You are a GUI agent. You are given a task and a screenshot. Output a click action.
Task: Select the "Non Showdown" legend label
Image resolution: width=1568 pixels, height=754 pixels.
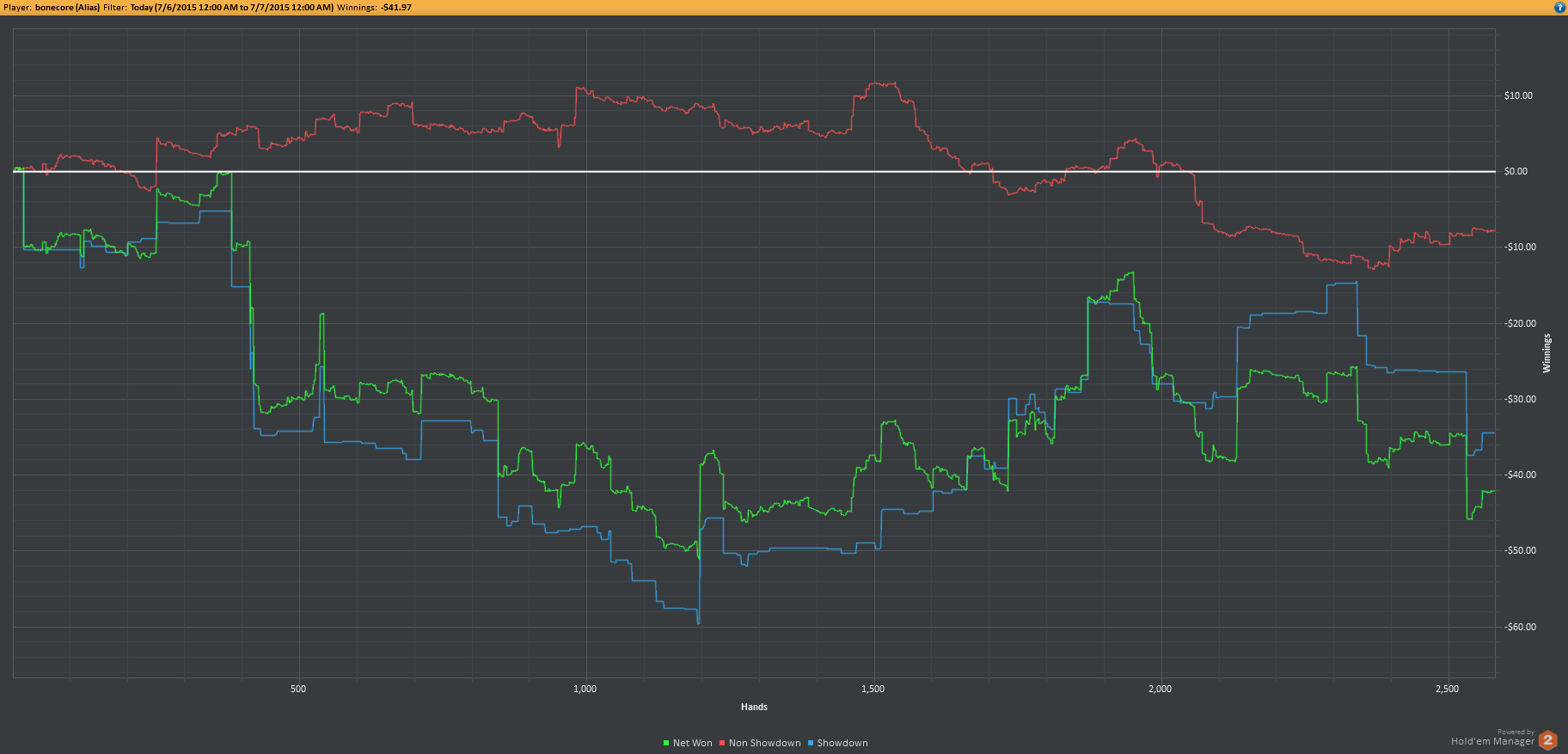pos(765,743)
